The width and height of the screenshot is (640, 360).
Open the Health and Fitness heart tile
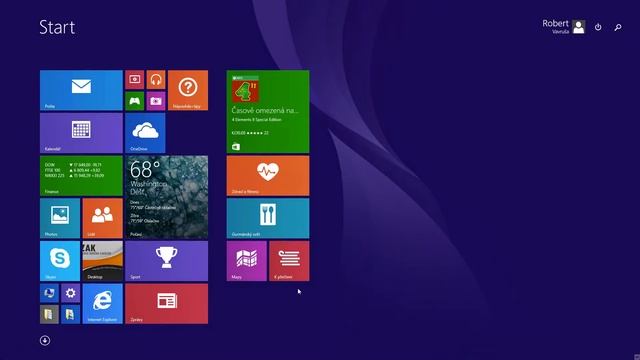point(268,176)
